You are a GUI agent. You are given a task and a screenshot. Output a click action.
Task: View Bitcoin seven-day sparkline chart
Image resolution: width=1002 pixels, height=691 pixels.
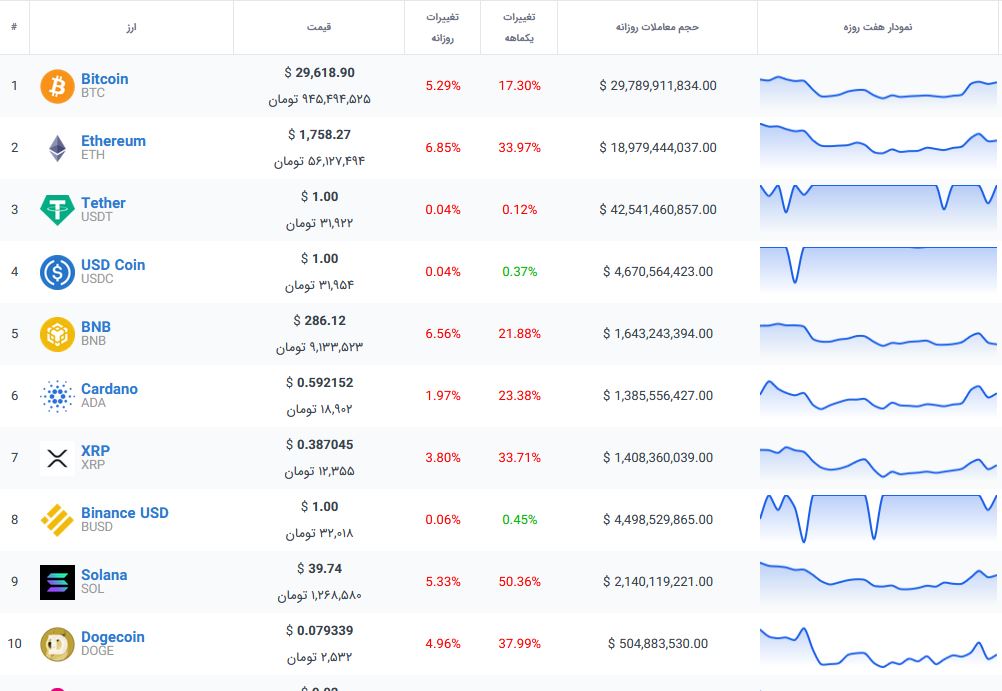coord(878,90)
